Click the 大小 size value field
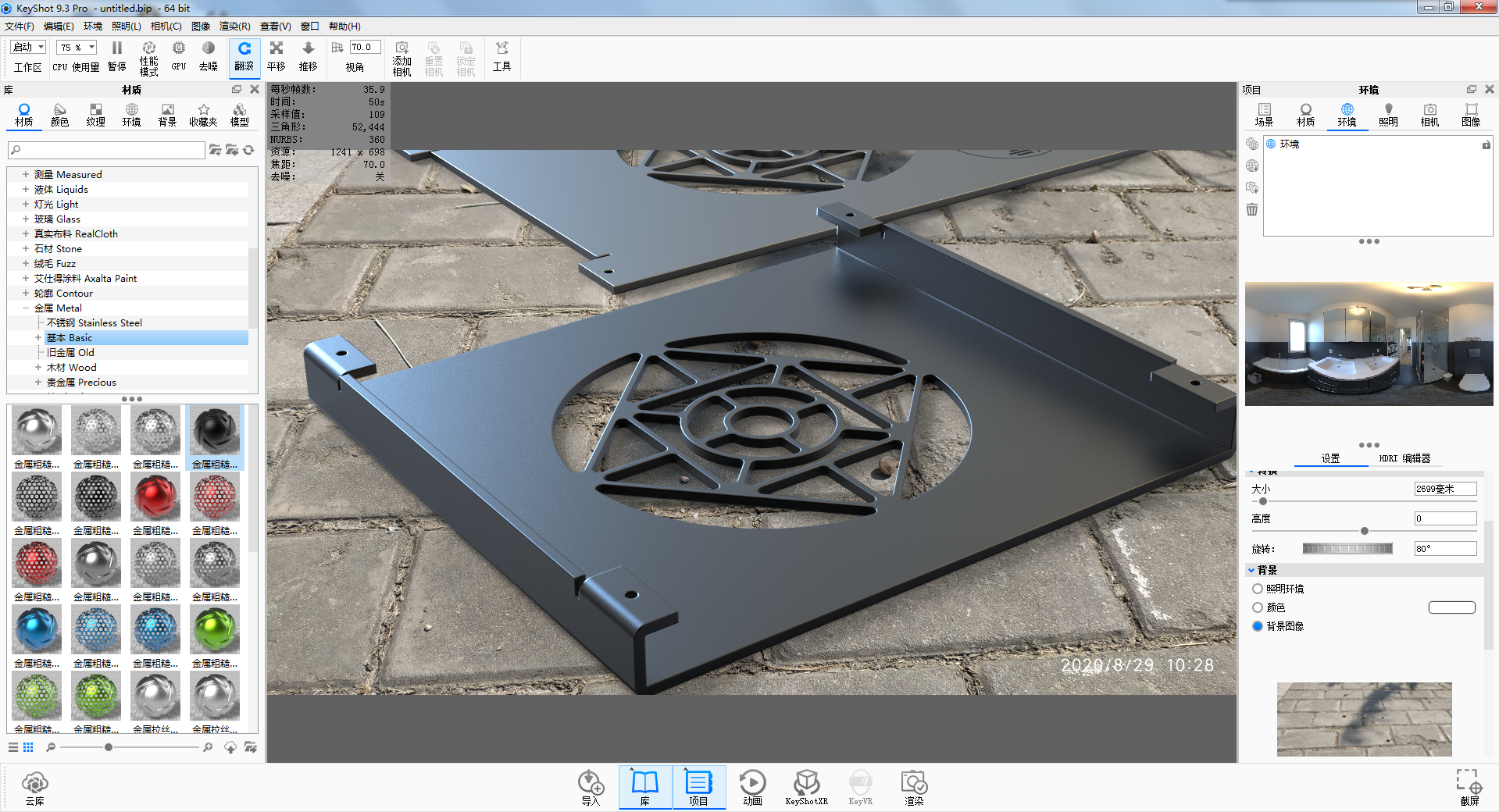Image resolution: width=1499 pixels, height=812 pixels. 1445,489
